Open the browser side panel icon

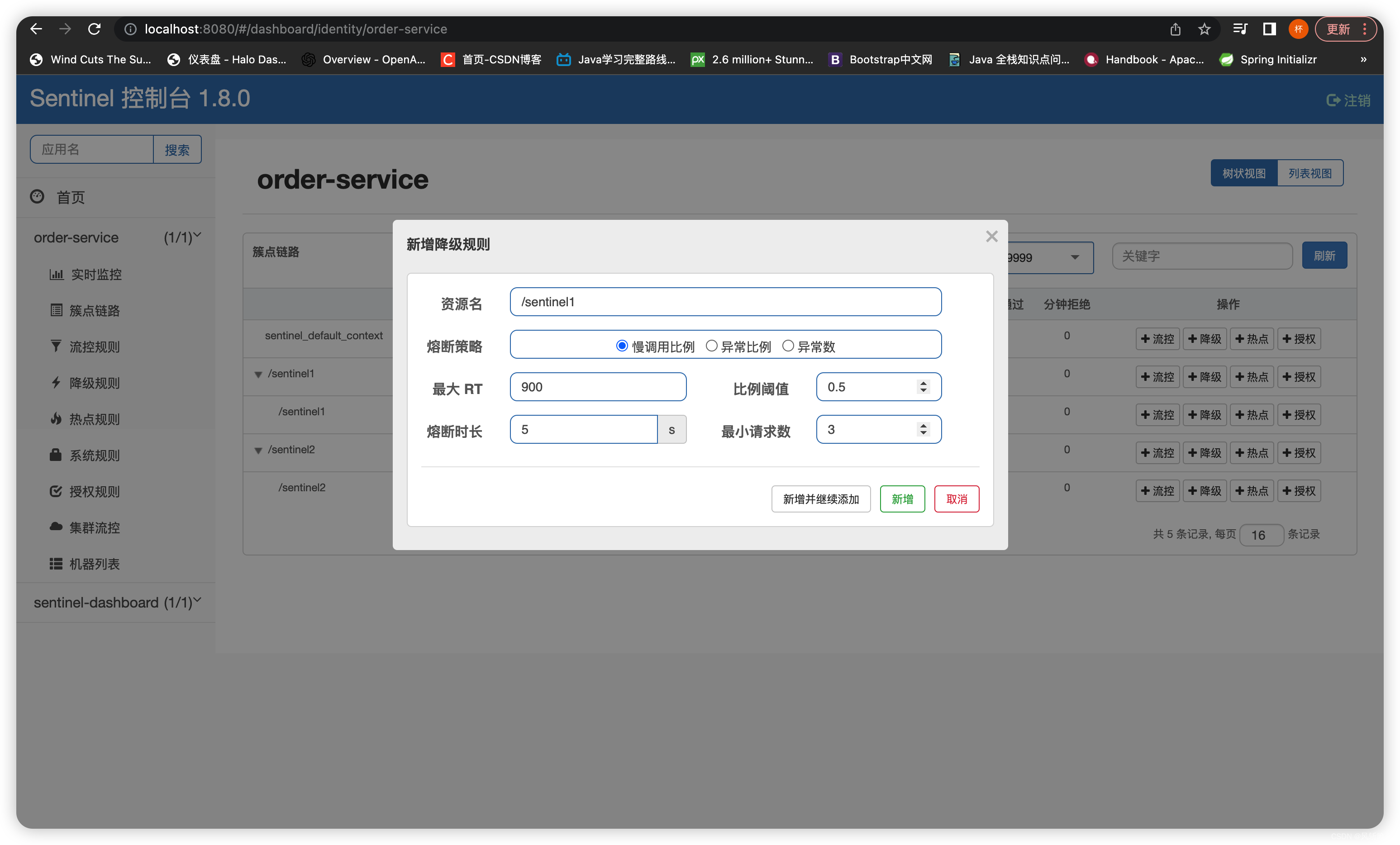coord(1269,29)
